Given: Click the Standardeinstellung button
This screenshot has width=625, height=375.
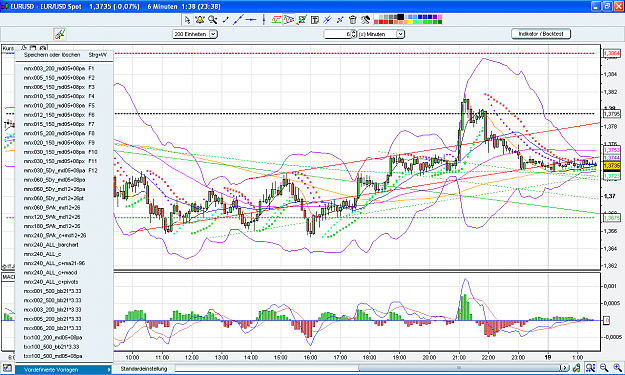Looking at the screenshot, I should (x=144, y=369).
